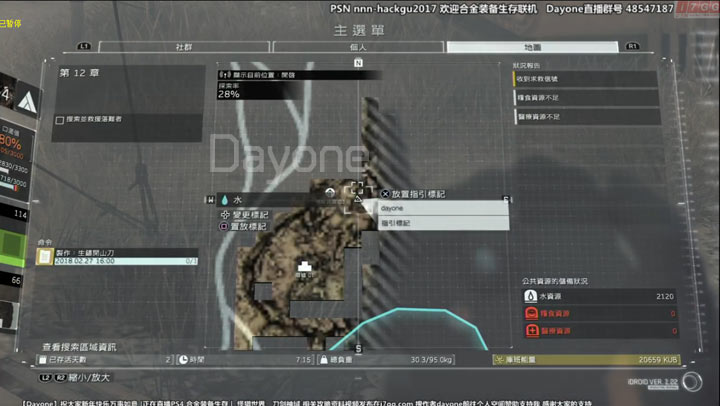Click the 公共資源的儲備狀況 heading
Viewport: 720px width, 406px height.
pyautogui.click(x=555, y=281)
